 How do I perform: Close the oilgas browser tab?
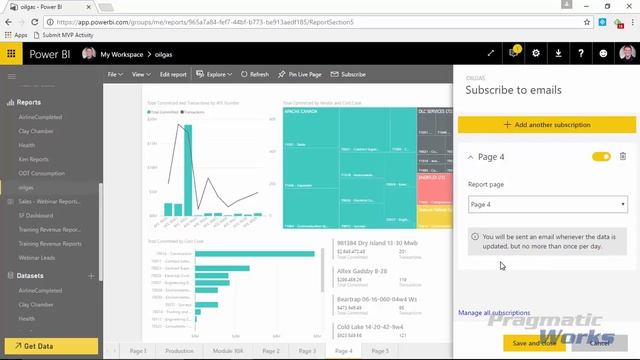tap(89, 7)
